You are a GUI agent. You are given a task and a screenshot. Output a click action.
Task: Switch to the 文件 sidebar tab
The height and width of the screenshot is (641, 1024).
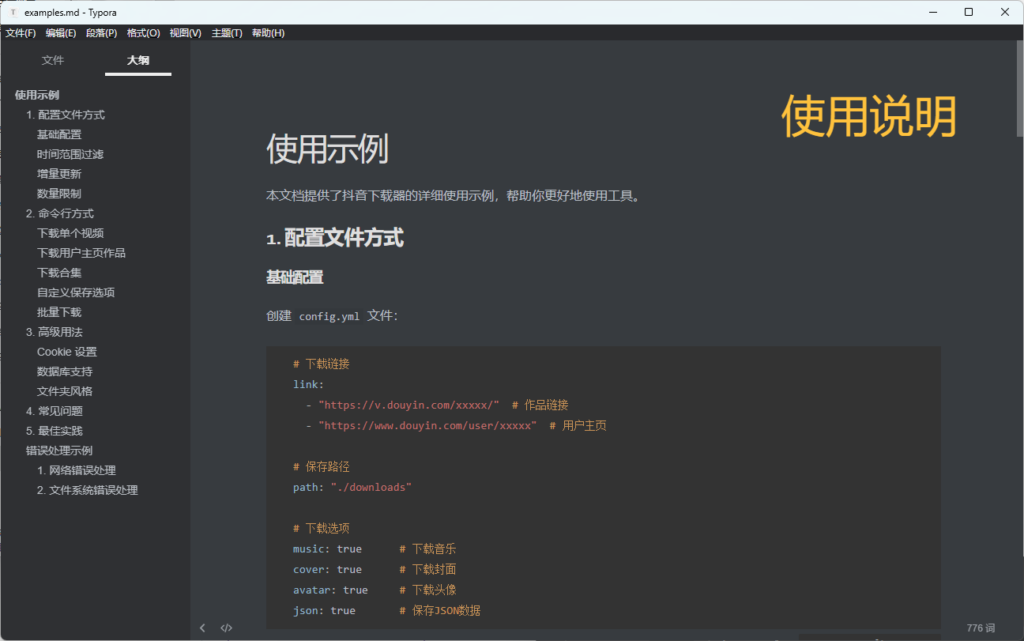click(53, 60)
